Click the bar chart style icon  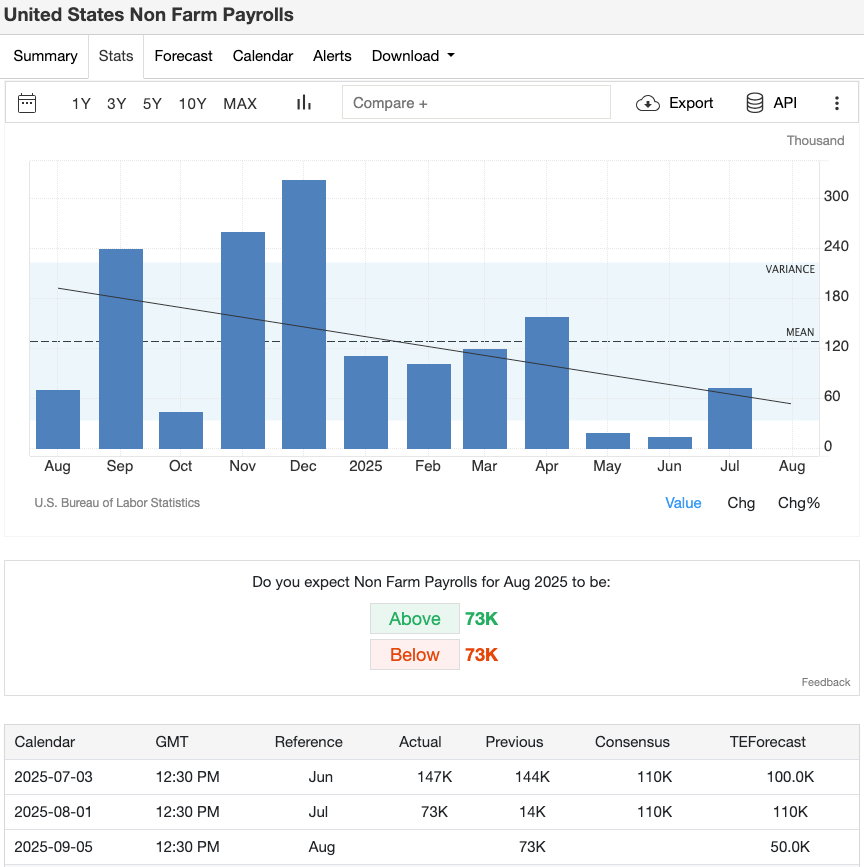pos(303,103)
